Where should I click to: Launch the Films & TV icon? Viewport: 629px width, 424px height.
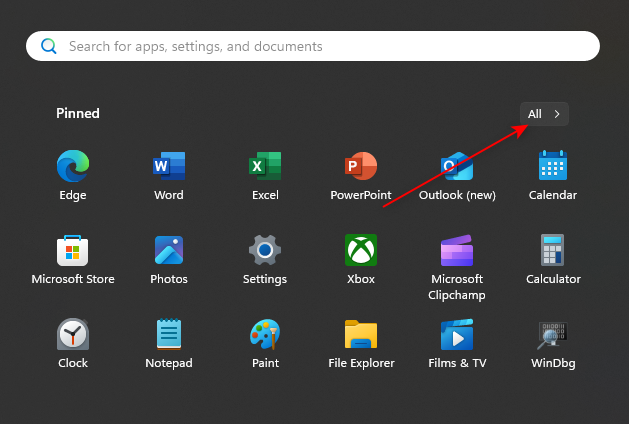pyautogui.click(x=457, y=334)
